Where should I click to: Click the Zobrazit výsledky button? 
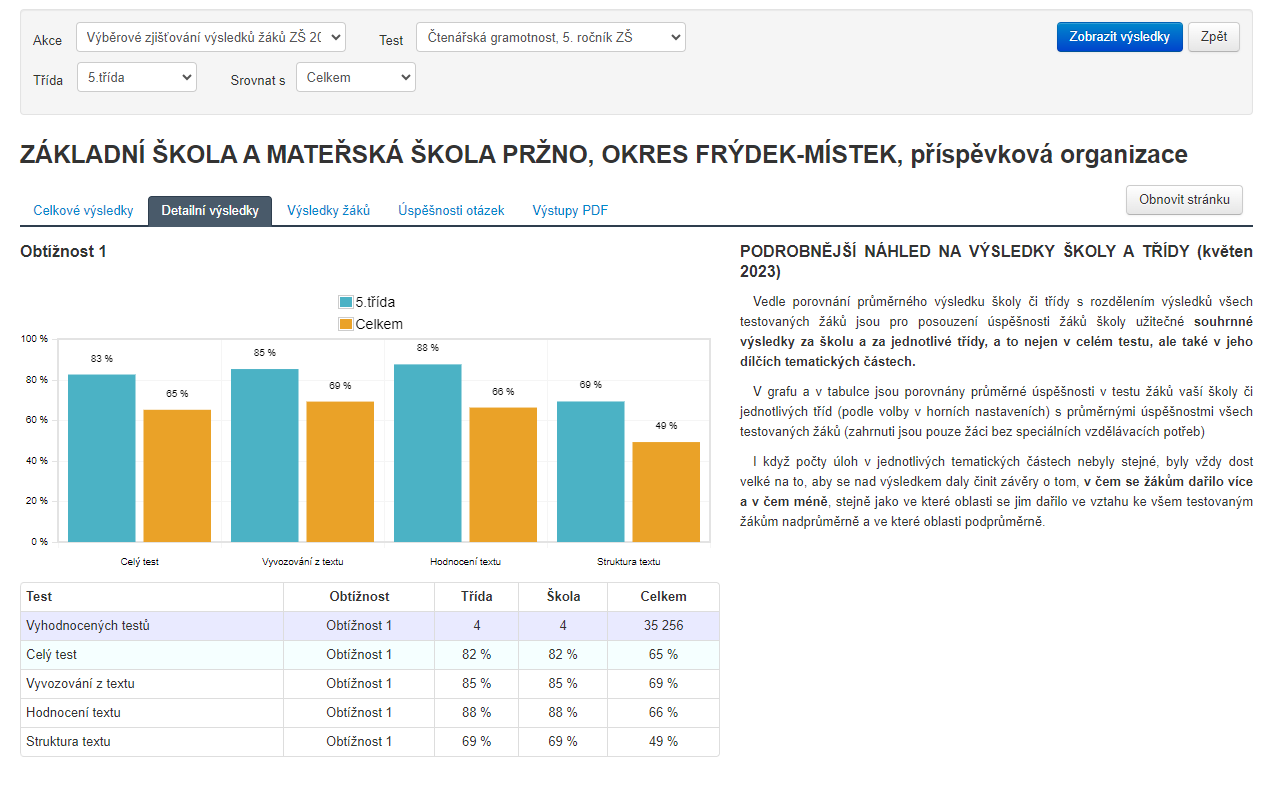point(1120,37)
